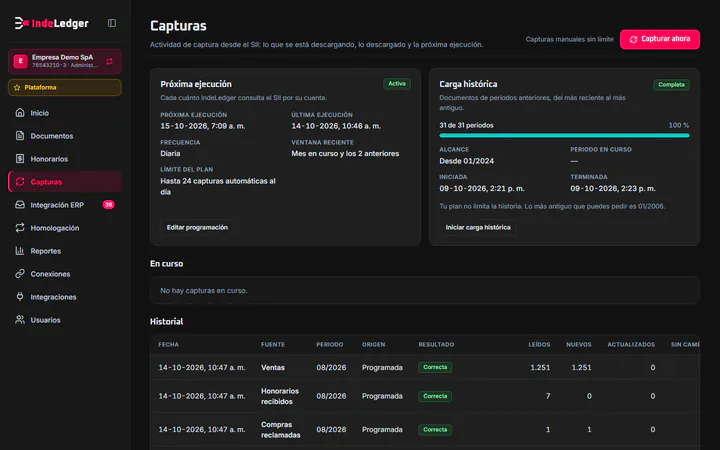Click the Integraciones plug icon

[20, 297]
